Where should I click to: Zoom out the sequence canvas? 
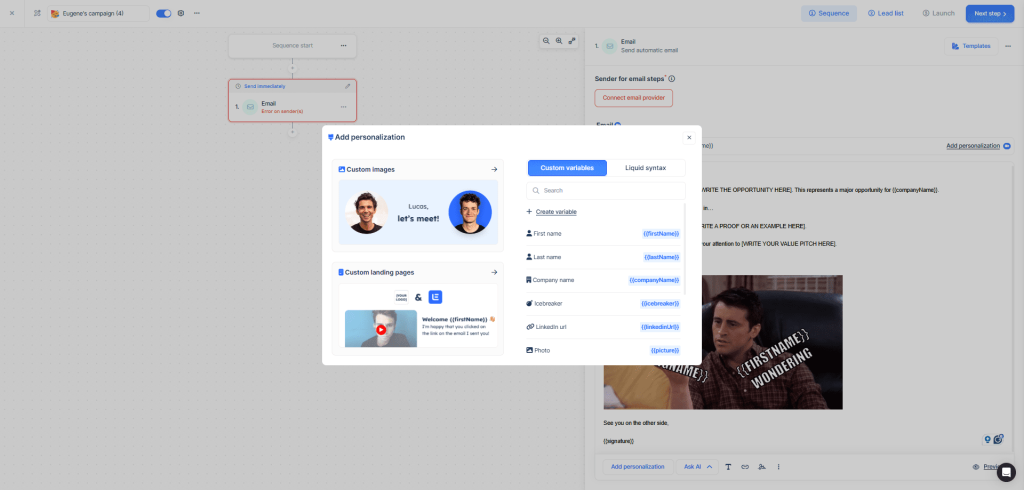click(546, 41)
